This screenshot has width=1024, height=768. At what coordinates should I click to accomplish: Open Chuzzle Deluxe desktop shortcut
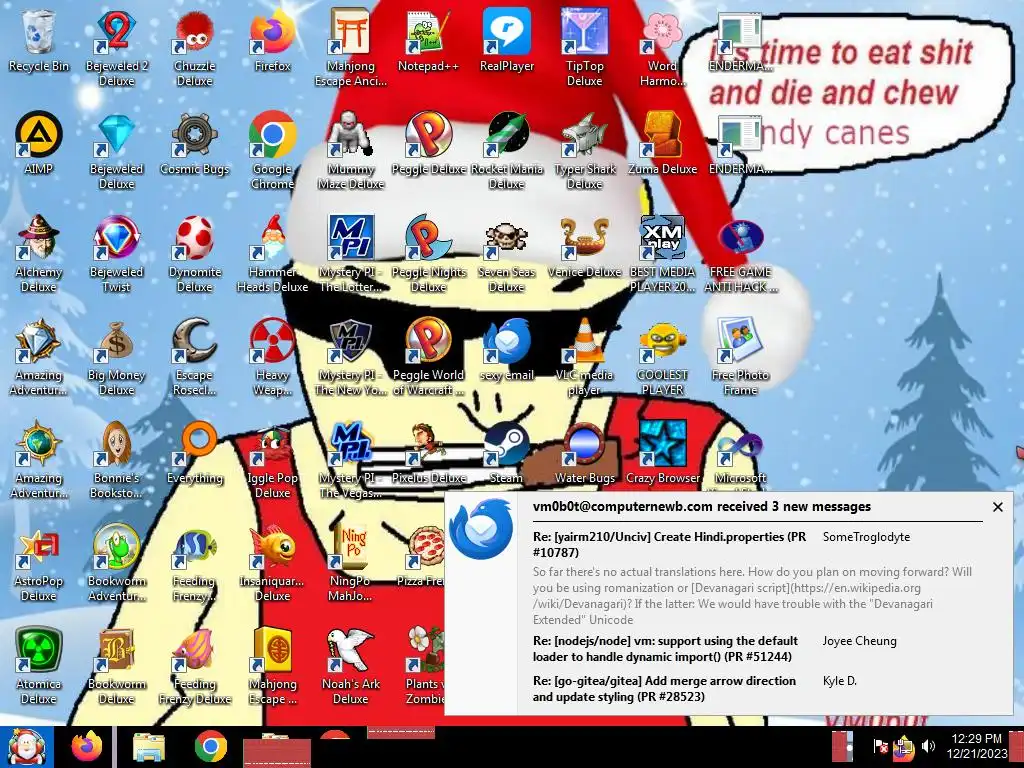pos(195,47)
